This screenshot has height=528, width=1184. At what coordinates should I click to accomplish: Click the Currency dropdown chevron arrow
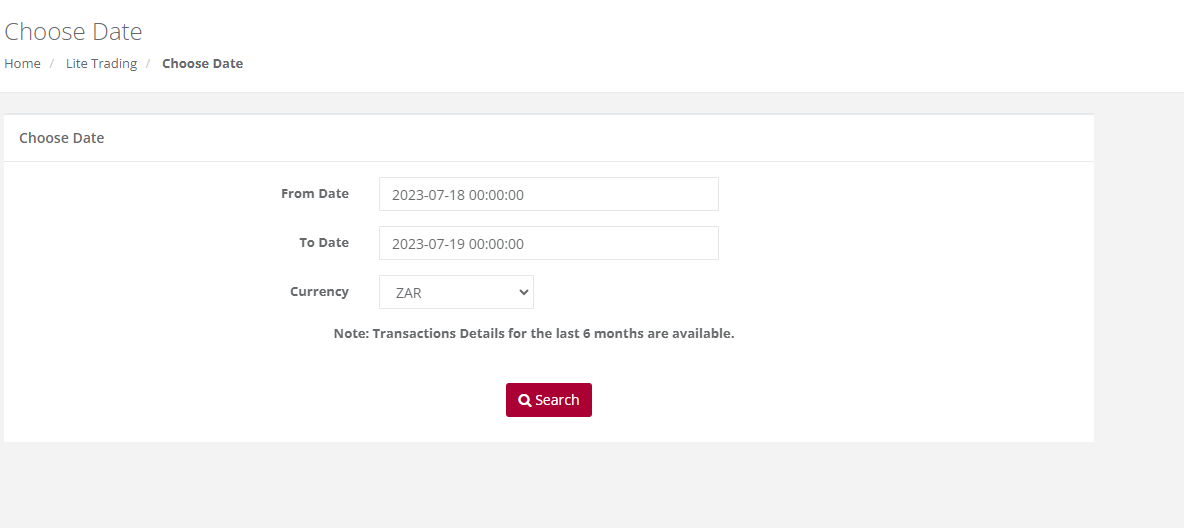click(x=523, y=292)
